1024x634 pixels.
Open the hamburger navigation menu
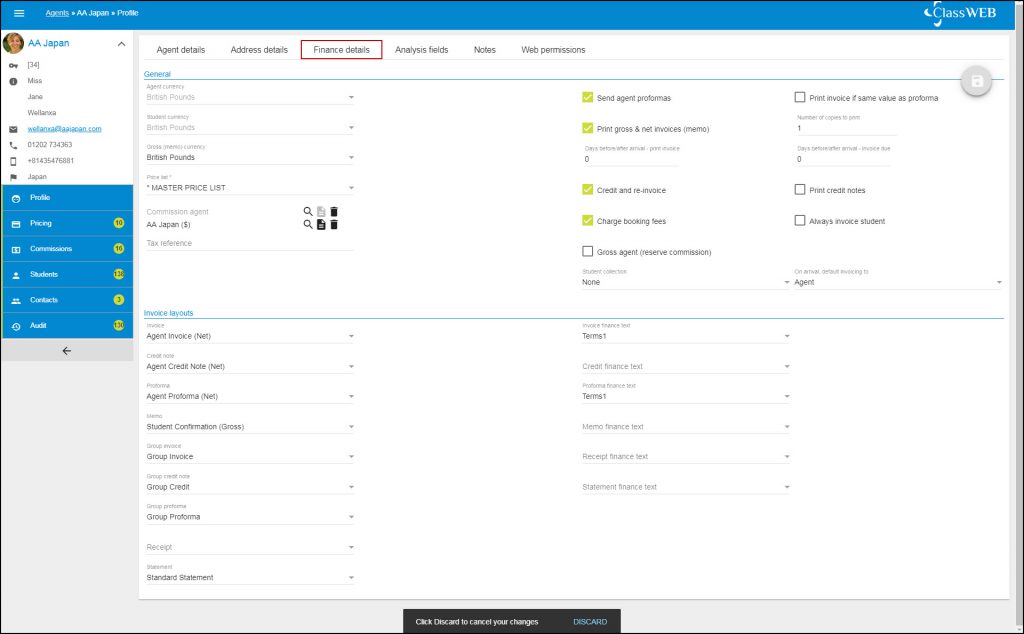click(x=18, y=13)
